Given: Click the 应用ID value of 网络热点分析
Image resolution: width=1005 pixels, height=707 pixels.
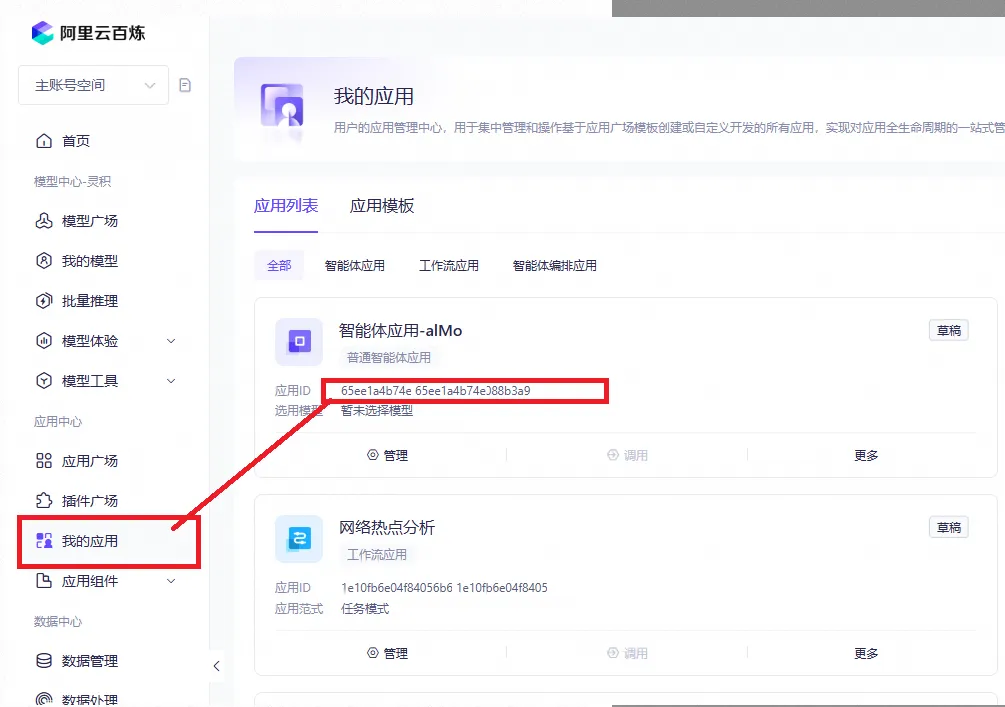Looking at the screenshot, I should click(x=444, y=588).
